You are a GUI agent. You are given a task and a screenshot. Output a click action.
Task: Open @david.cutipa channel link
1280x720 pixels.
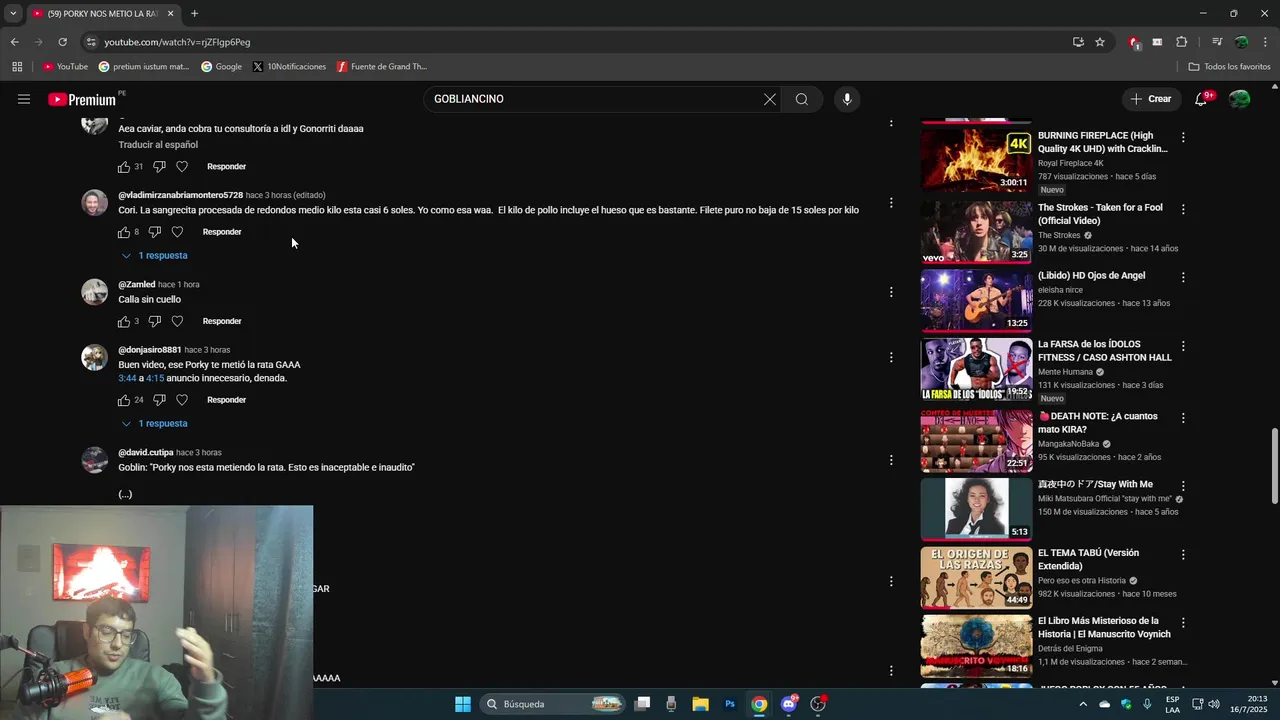pyautogui.click(x=145, y=453)
